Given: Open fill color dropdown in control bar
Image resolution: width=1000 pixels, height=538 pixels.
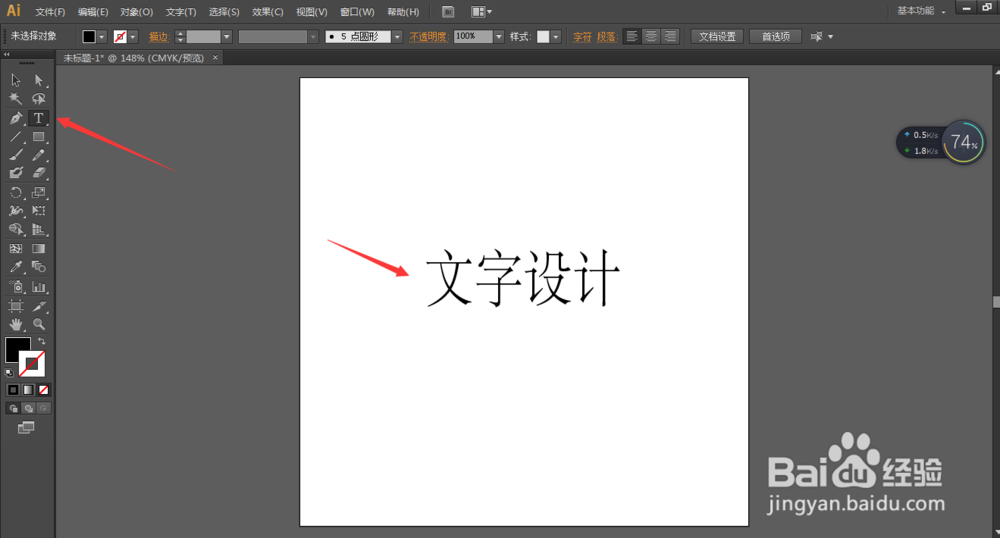Looking at the screenshot, I should click(x=101, y=37).
